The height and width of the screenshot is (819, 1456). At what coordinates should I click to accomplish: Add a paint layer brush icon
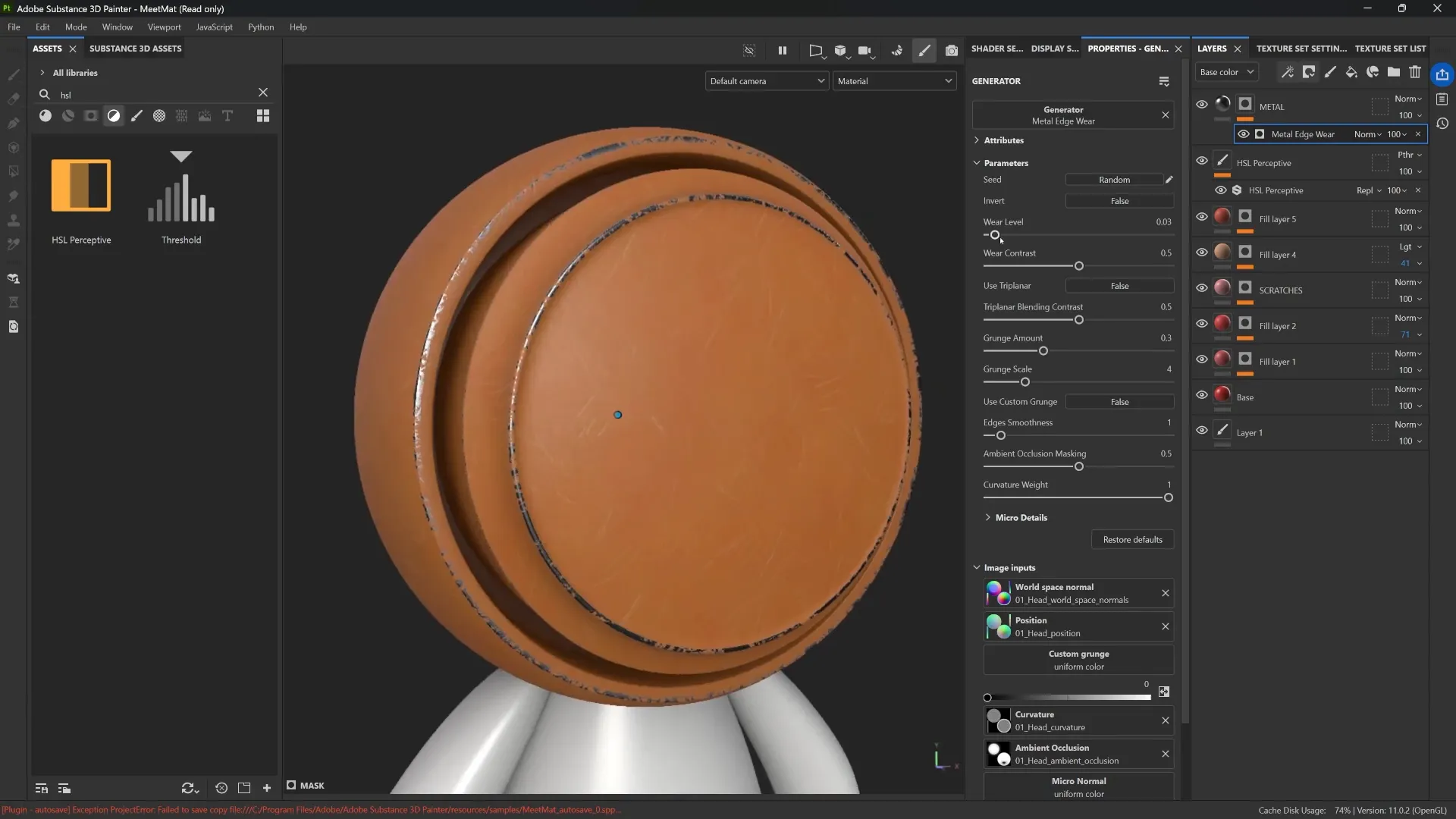1330,72
